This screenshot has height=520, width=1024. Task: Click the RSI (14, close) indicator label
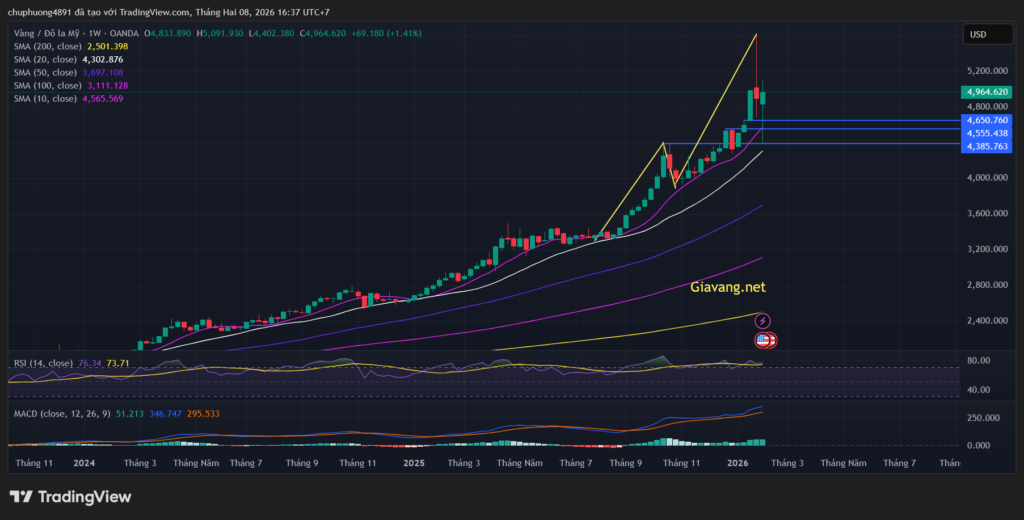[40, 363]
